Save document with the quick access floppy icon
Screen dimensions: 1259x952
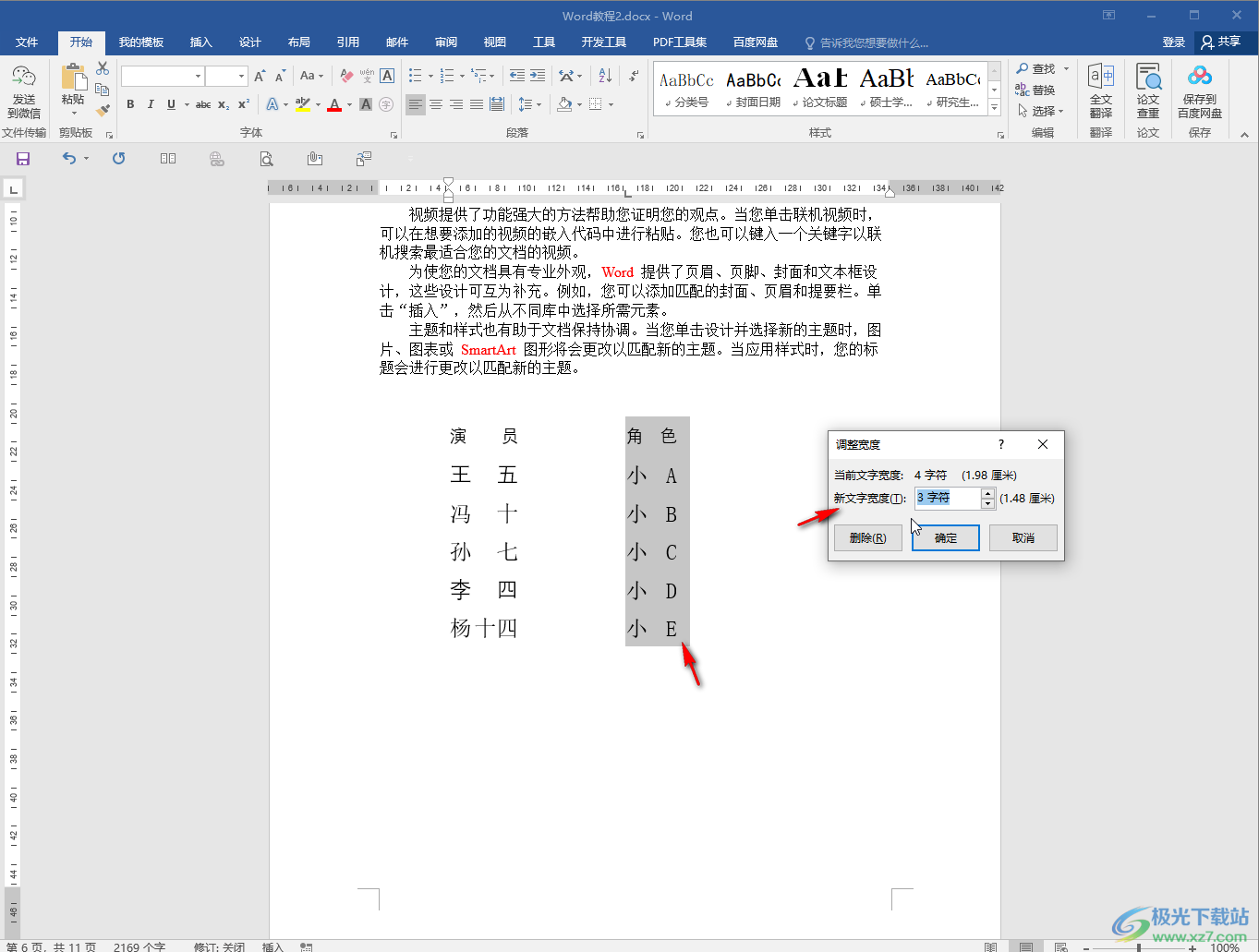tap(23, 159)
